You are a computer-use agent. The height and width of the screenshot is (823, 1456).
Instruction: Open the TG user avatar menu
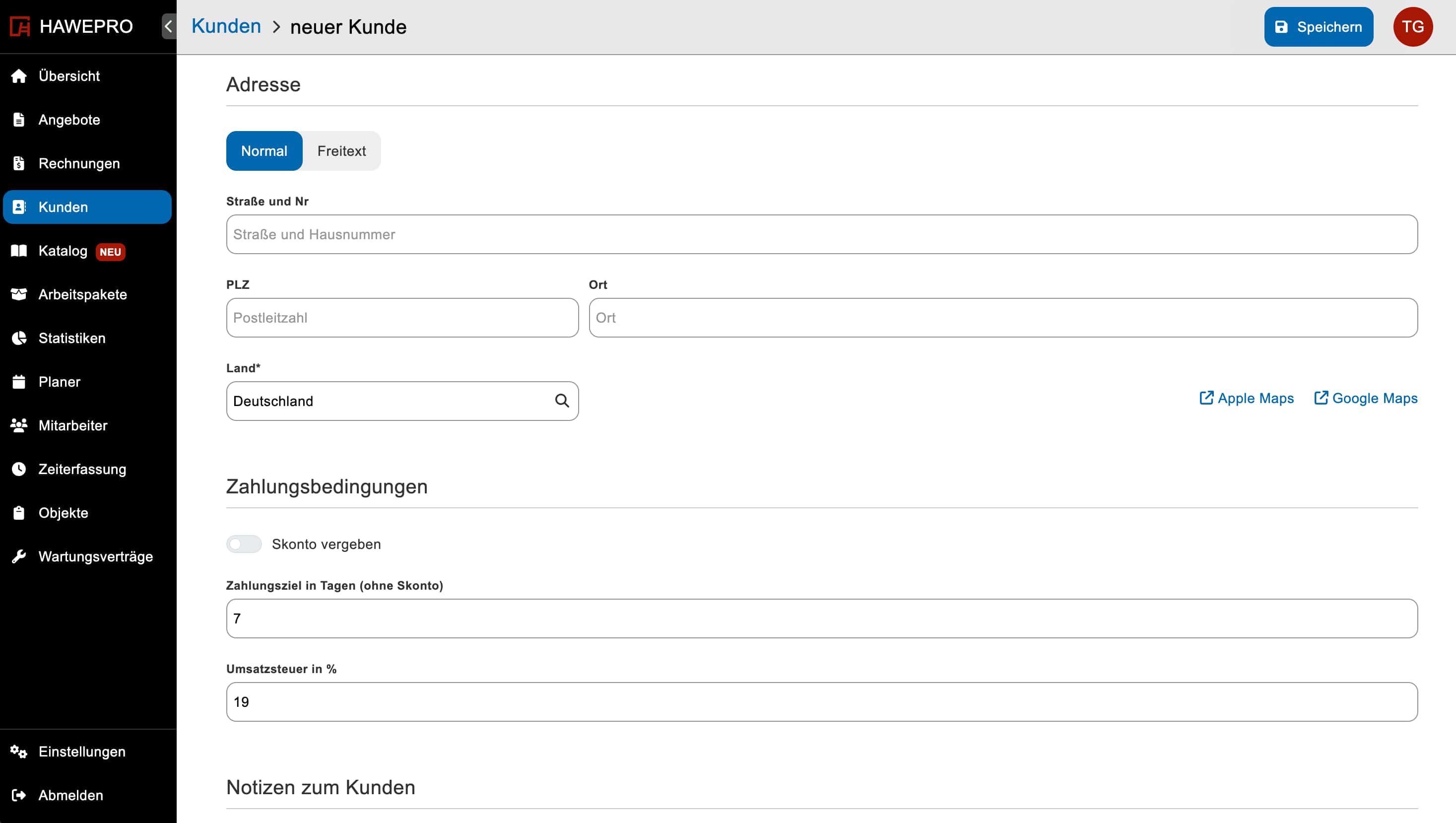(1412, 27)
